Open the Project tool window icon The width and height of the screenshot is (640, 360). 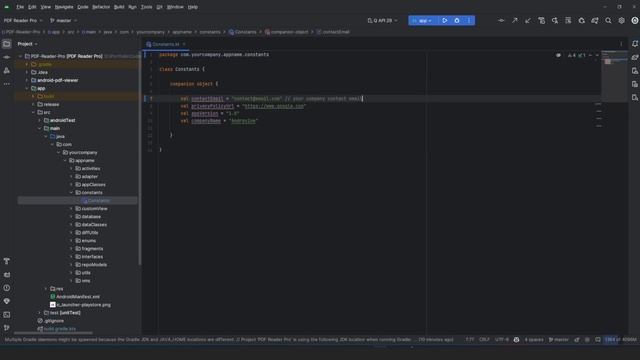7,44
